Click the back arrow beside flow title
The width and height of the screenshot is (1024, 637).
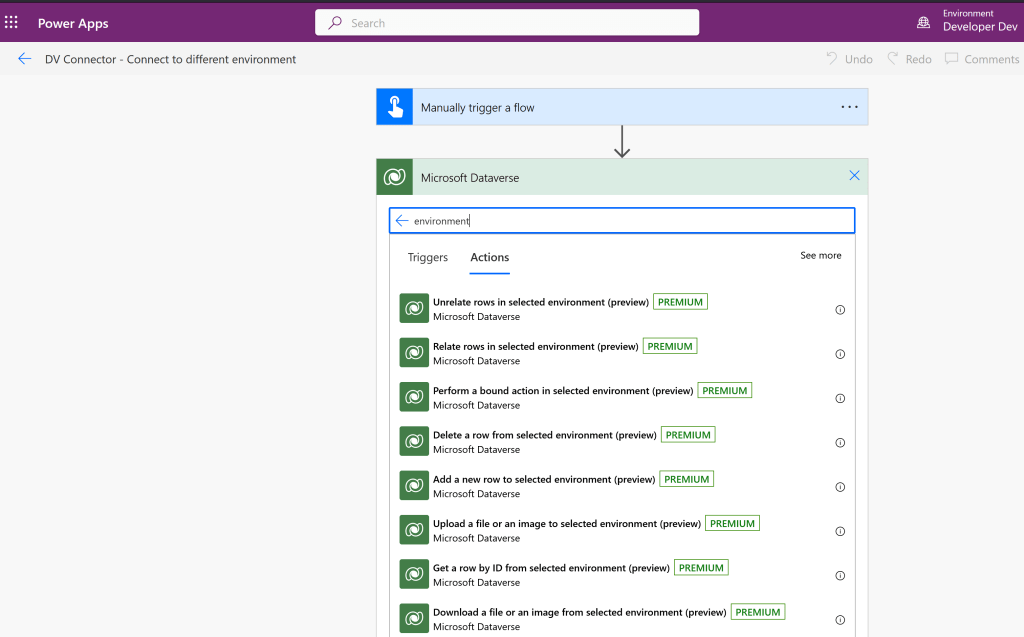pyautogui.click(x=25, y=59)
